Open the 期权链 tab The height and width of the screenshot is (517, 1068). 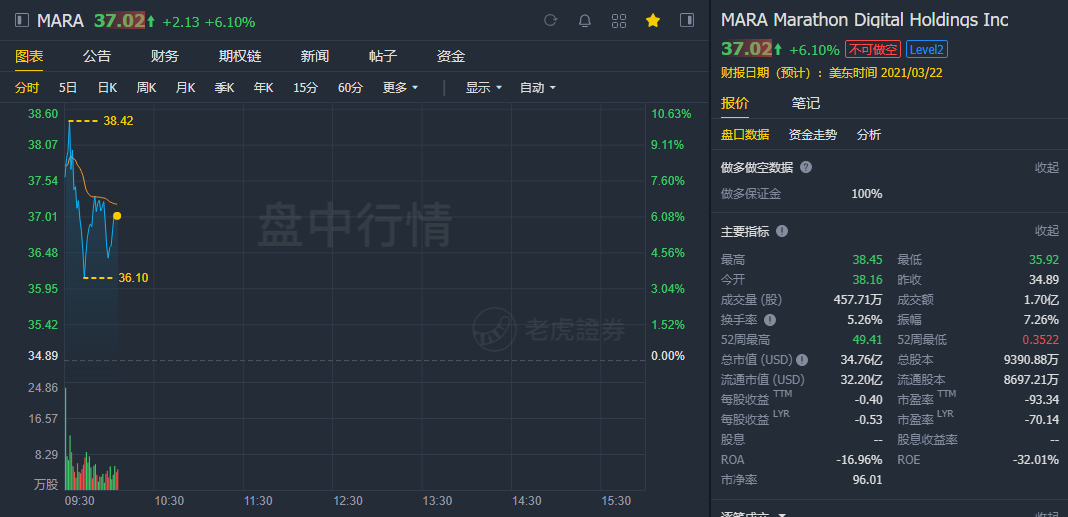[240, 56]
